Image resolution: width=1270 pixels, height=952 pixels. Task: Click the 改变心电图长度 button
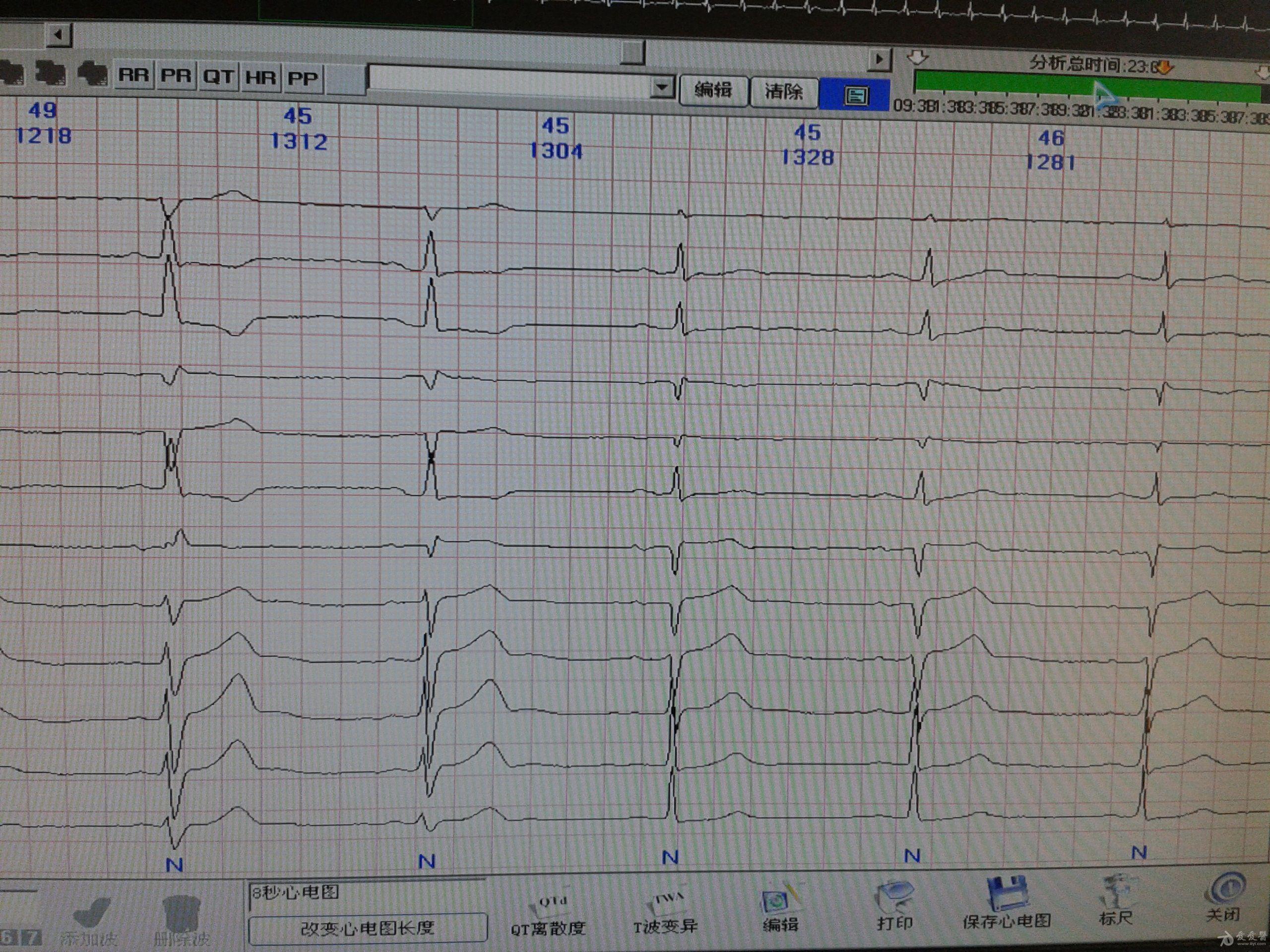(x=368, y=928)
